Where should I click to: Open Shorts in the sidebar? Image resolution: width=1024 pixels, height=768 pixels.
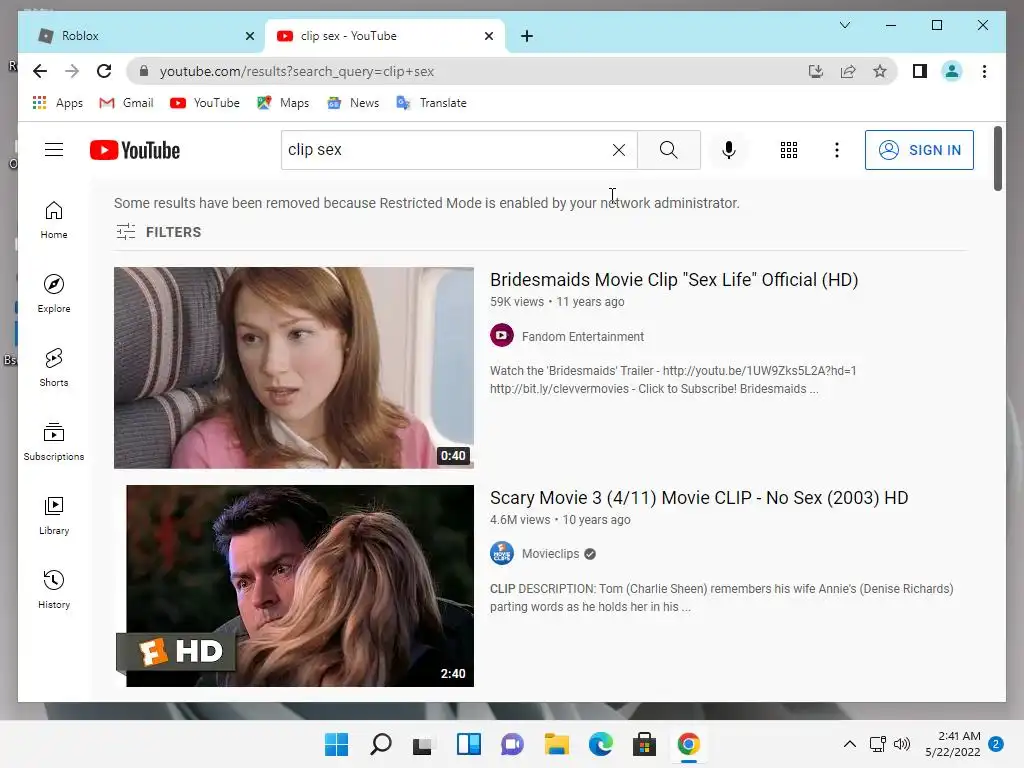click(54, 368)
